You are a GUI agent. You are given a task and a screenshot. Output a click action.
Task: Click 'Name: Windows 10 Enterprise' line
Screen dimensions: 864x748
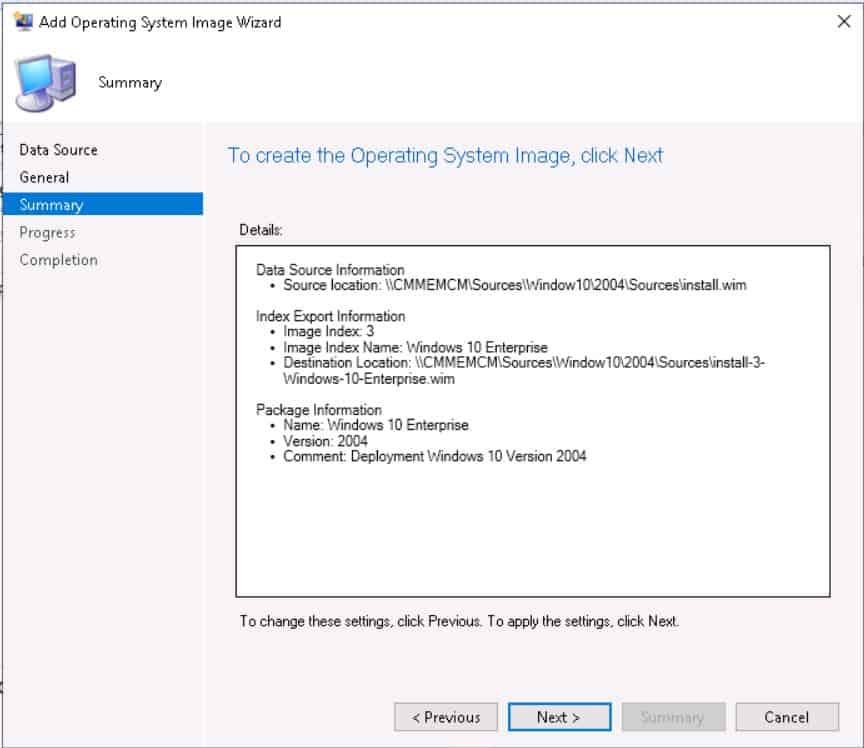(376, 425)
